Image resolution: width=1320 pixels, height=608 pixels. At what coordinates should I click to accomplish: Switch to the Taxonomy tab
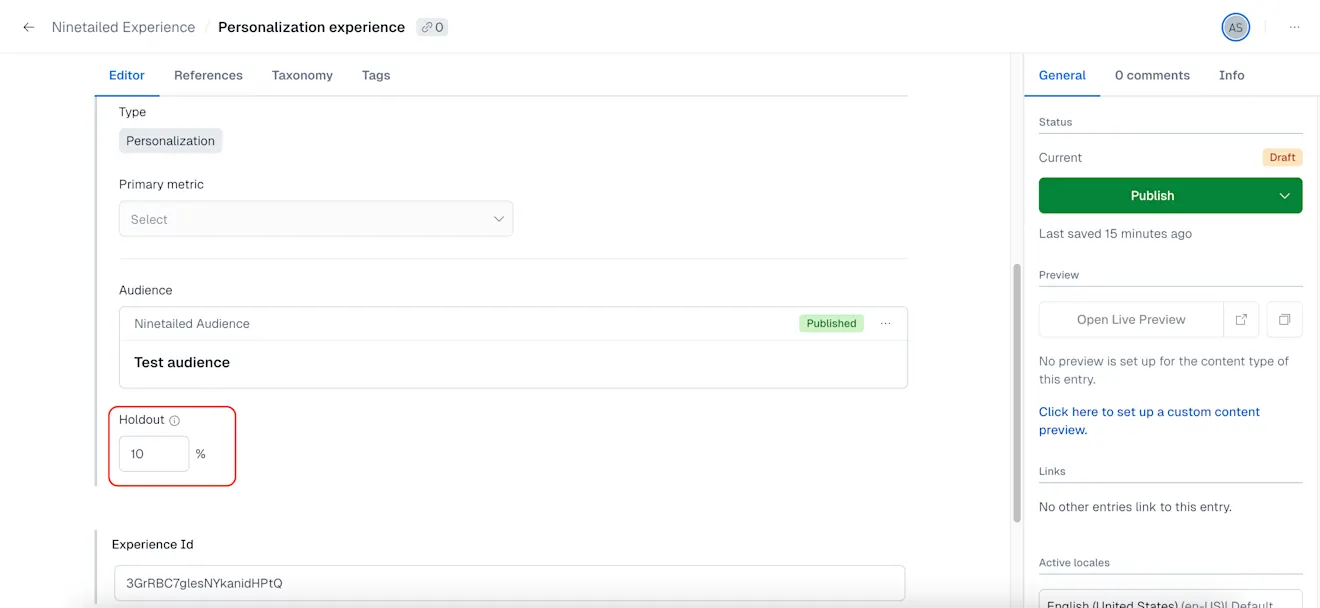[x=301, y=74]
